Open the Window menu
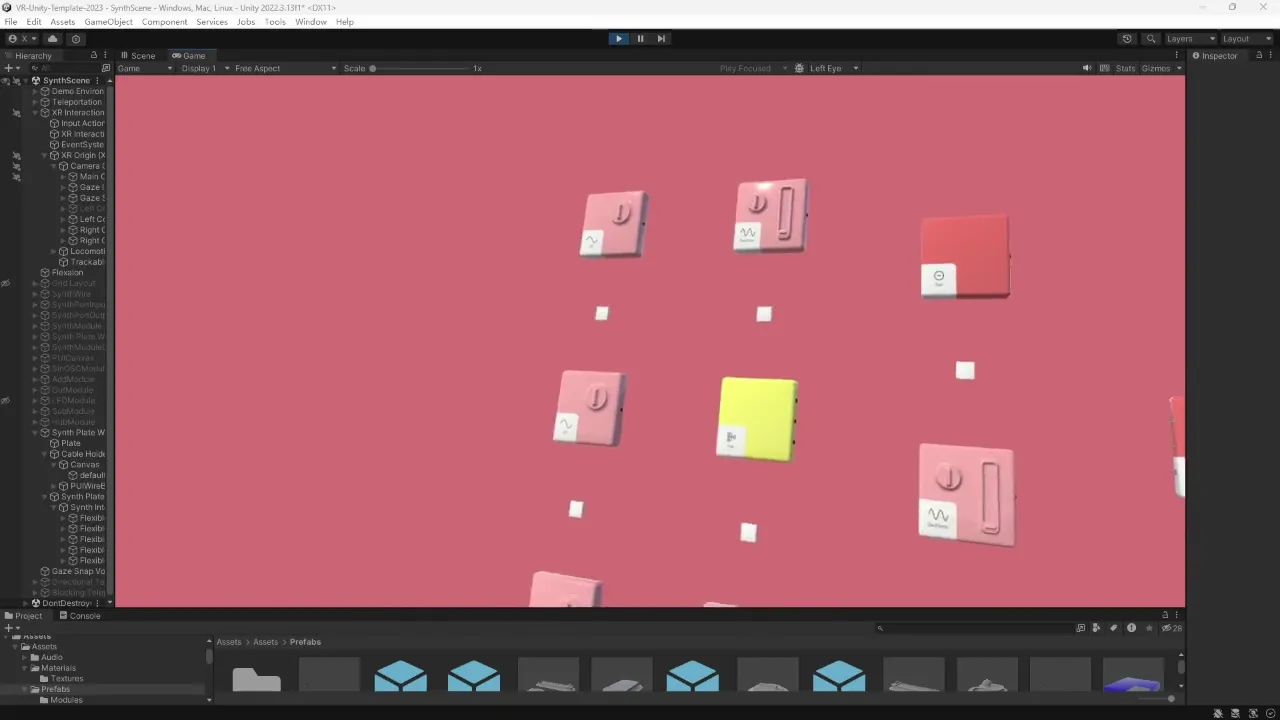 311,22
